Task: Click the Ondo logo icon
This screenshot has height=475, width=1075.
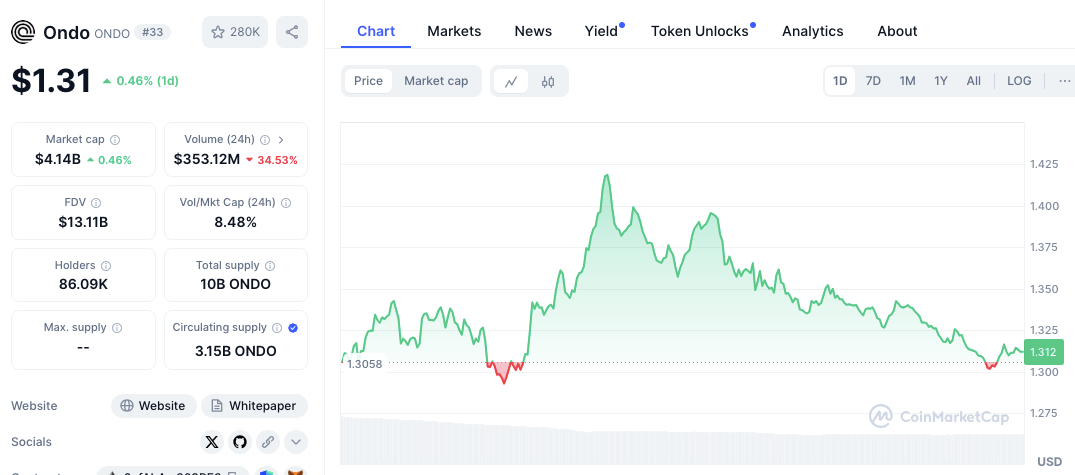Action: click(23, 32)
